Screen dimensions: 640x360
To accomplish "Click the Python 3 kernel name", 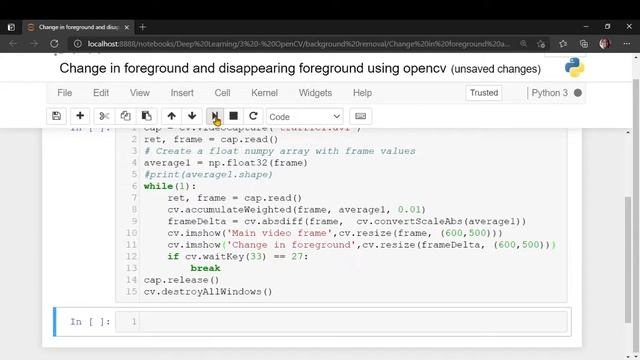I will tap(549, 93).
